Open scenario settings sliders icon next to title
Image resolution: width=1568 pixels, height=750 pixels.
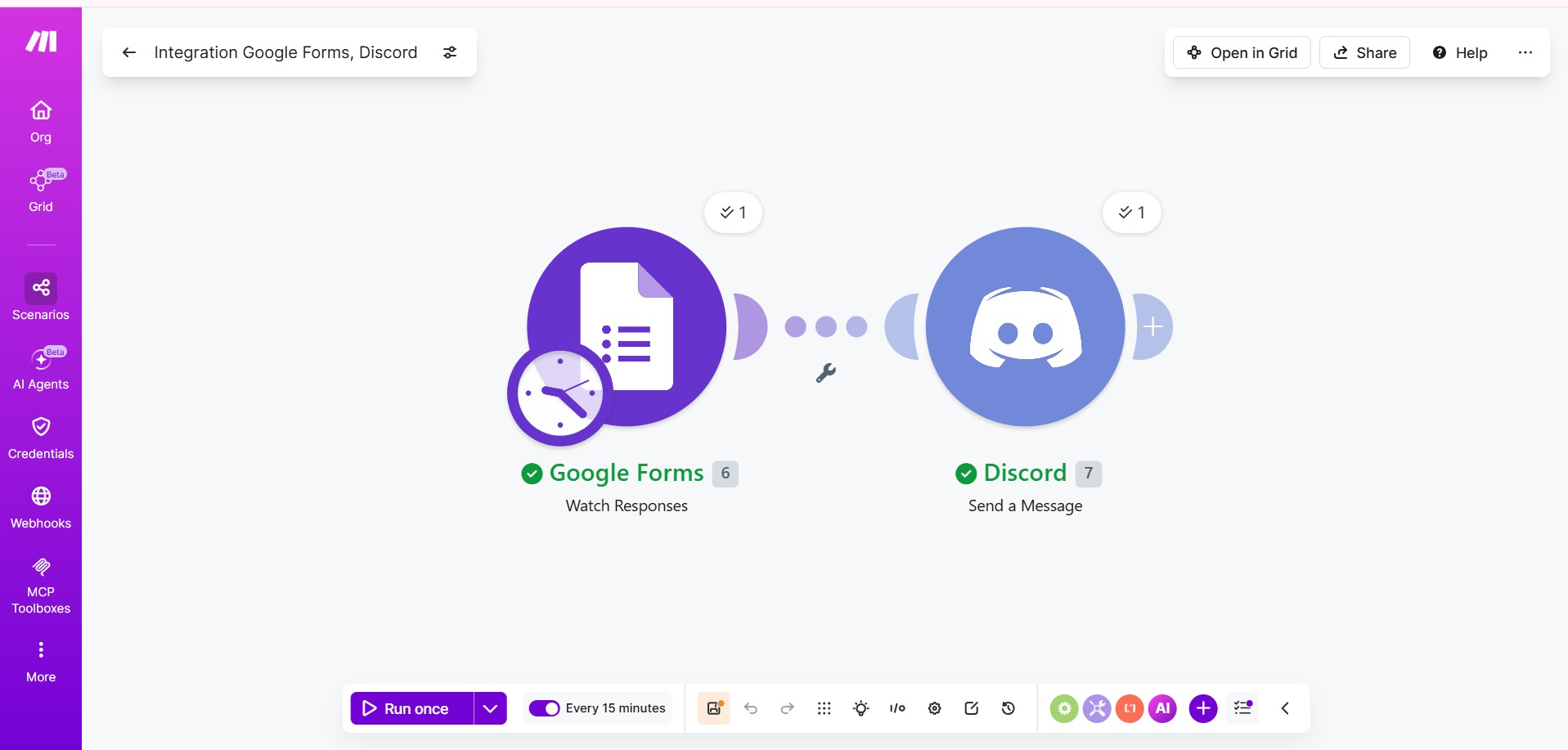click(450, 52)
